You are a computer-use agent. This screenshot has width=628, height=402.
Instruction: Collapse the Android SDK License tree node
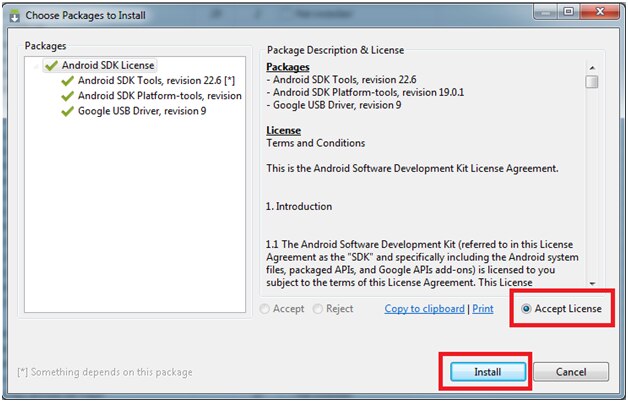click(x=36, y=66)
